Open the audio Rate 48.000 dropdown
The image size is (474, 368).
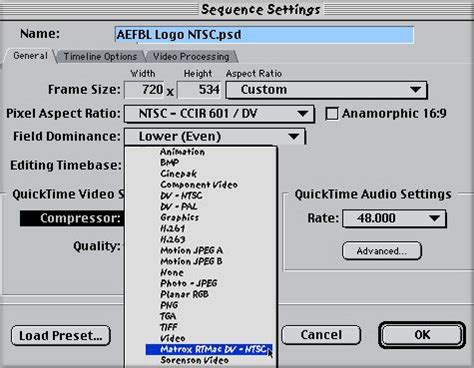pos(394,218)
